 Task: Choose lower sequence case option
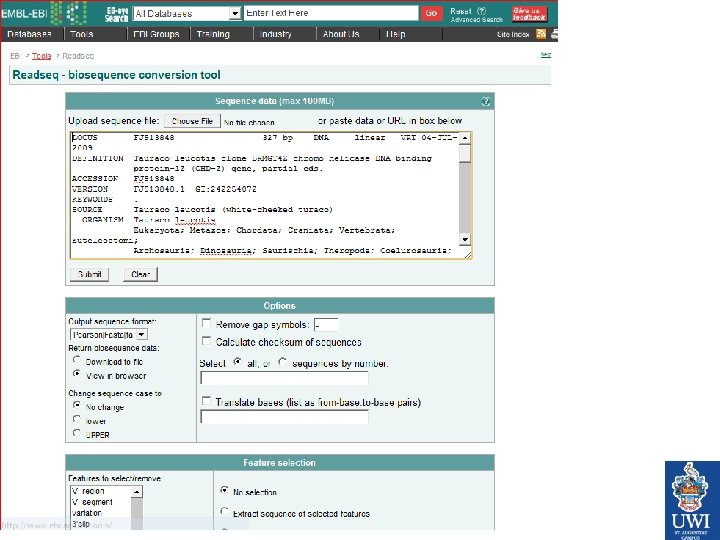point(77,419)
